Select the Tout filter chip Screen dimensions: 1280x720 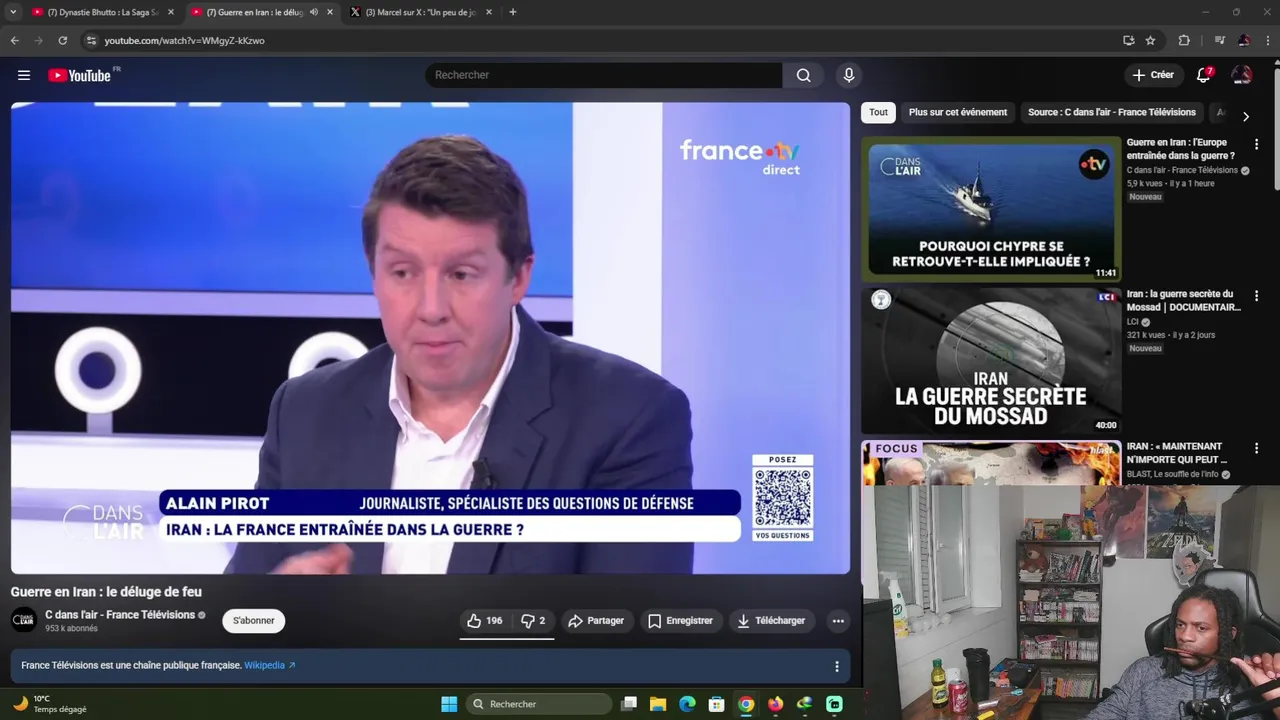(x=878, y=112)
